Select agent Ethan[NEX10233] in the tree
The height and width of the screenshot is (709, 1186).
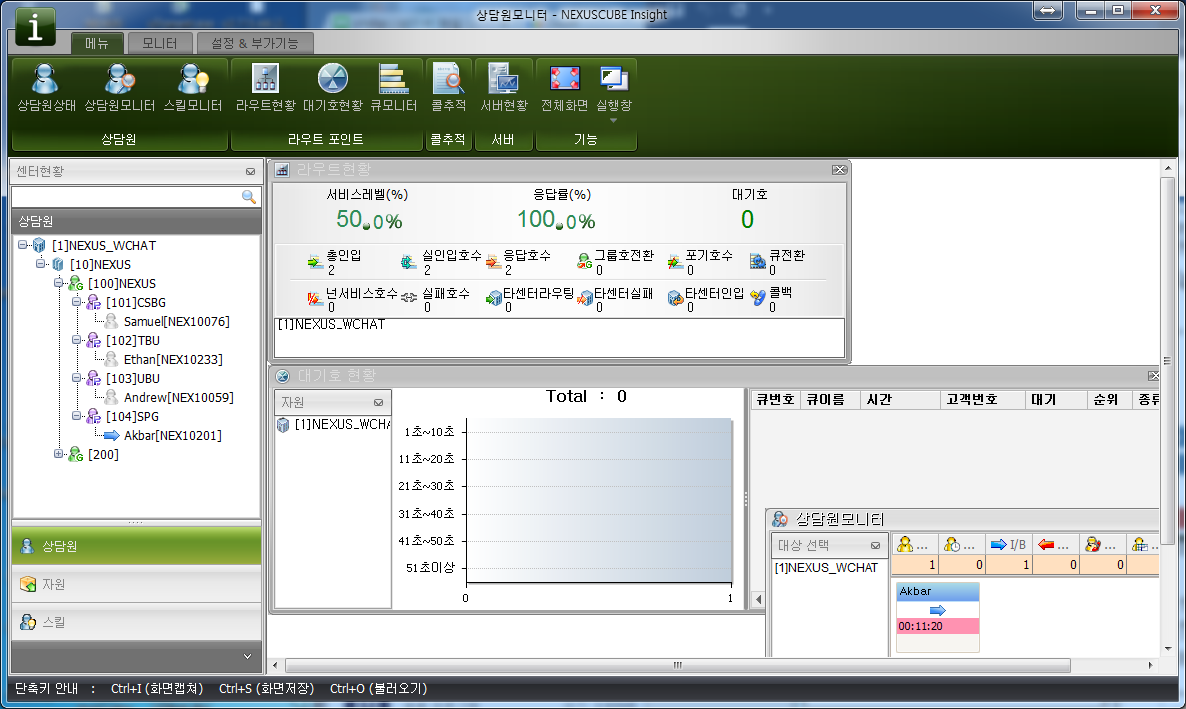pyautogui.click(x=173, y=359)
